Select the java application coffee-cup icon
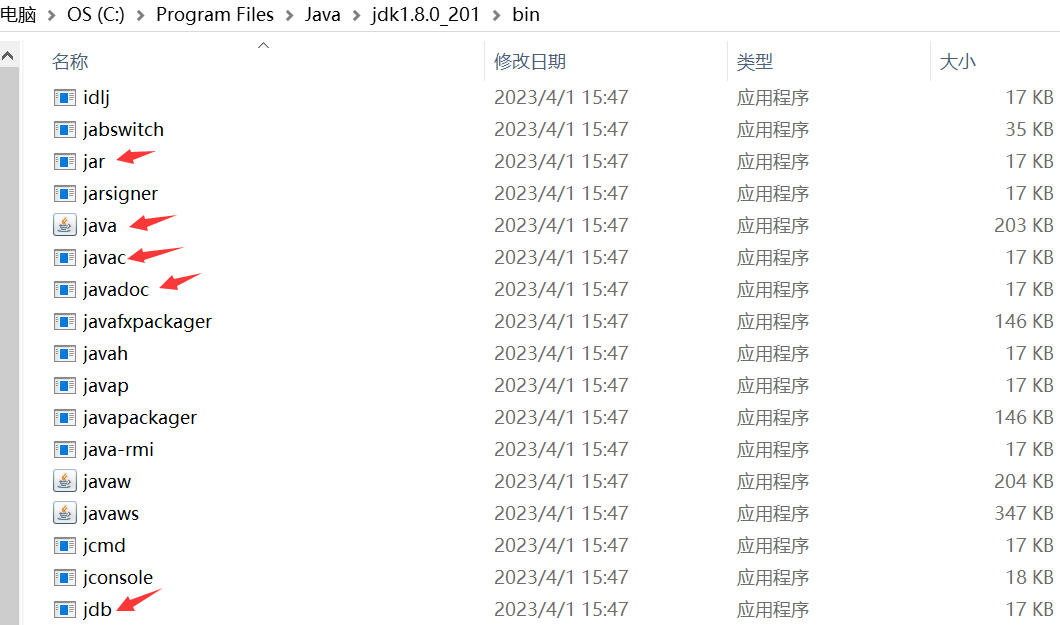The image size is (1060, 625). tap(64, 225)
